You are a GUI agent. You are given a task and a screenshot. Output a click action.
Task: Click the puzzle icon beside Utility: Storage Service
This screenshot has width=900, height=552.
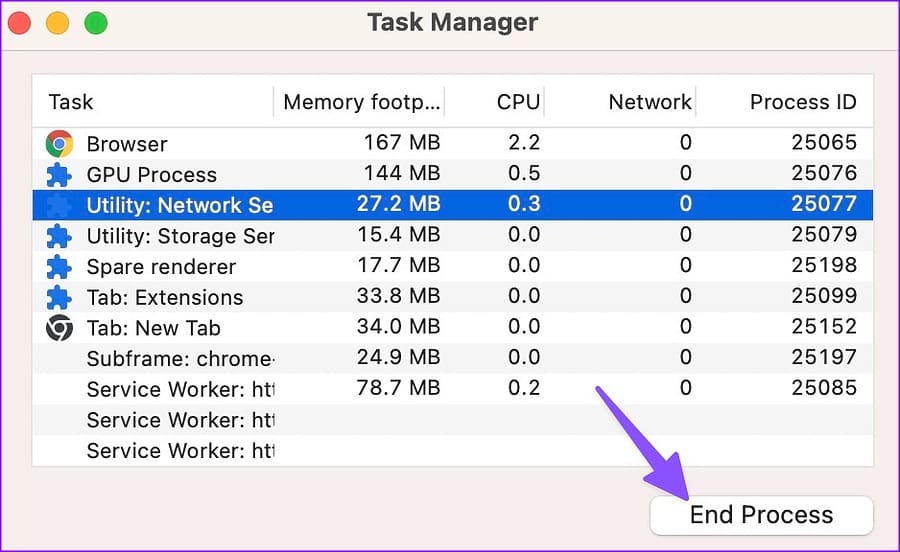(x=59, y=236)
